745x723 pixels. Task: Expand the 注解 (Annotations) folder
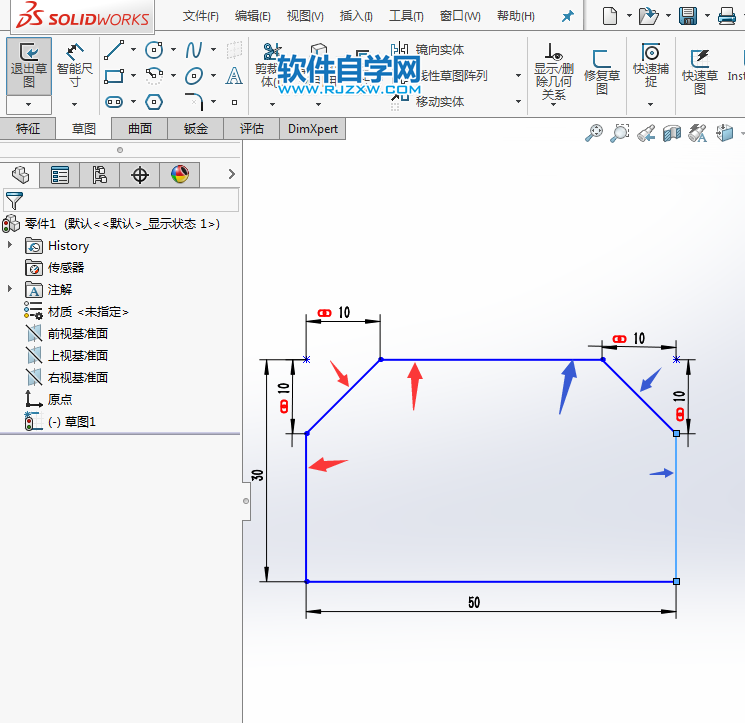tap(10, 289)
